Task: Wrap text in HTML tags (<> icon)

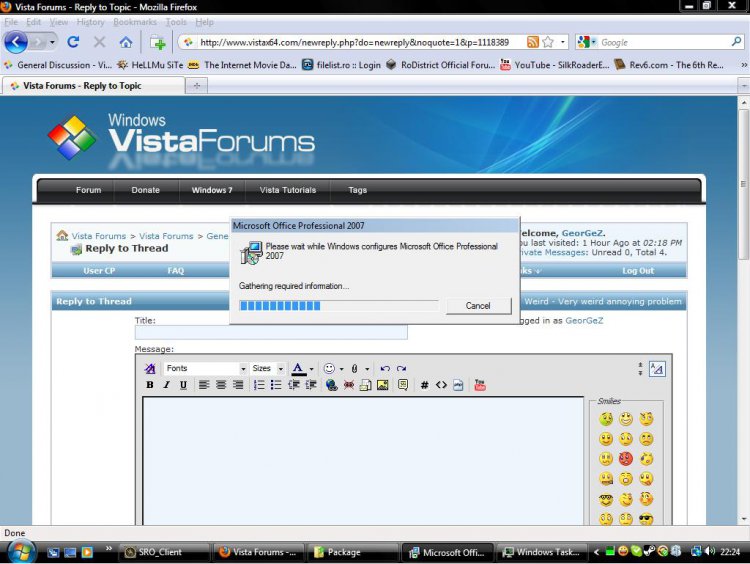Action: 441,385
